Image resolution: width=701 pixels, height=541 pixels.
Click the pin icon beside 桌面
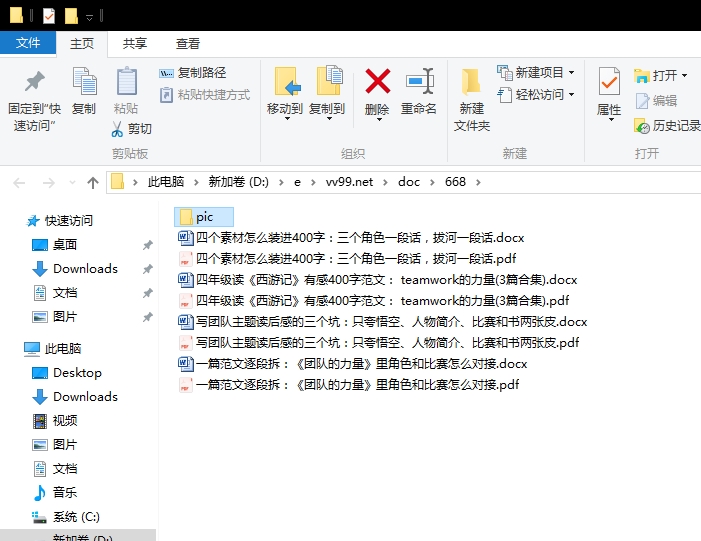[x=148, y=245]
